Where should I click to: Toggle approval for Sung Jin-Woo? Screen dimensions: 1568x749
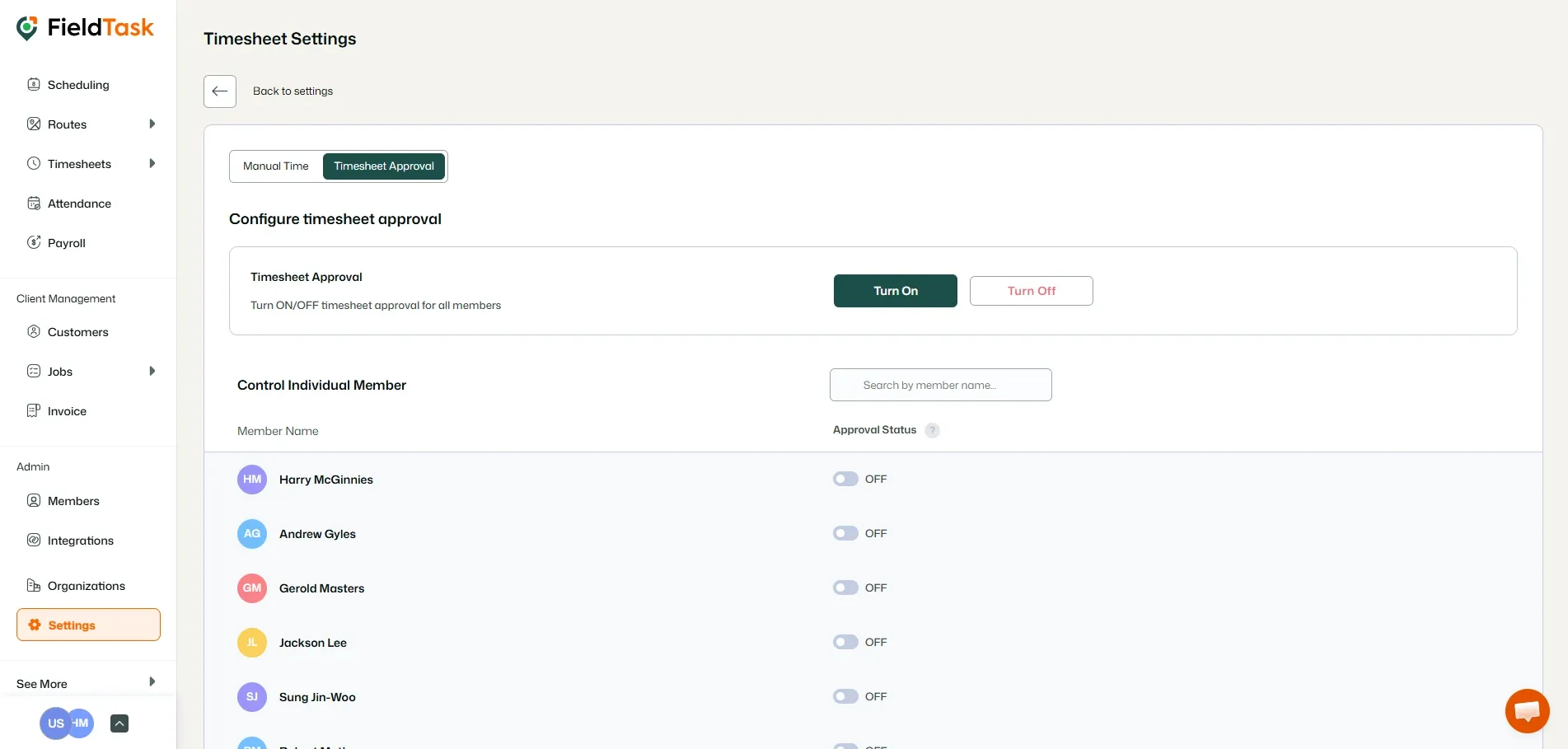tap(845, 696)
